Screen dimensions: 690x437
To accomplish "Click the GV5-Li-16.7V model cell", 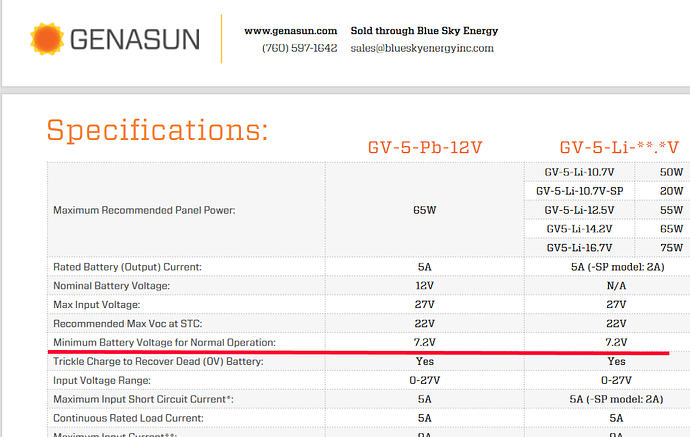I will point(579,248).
